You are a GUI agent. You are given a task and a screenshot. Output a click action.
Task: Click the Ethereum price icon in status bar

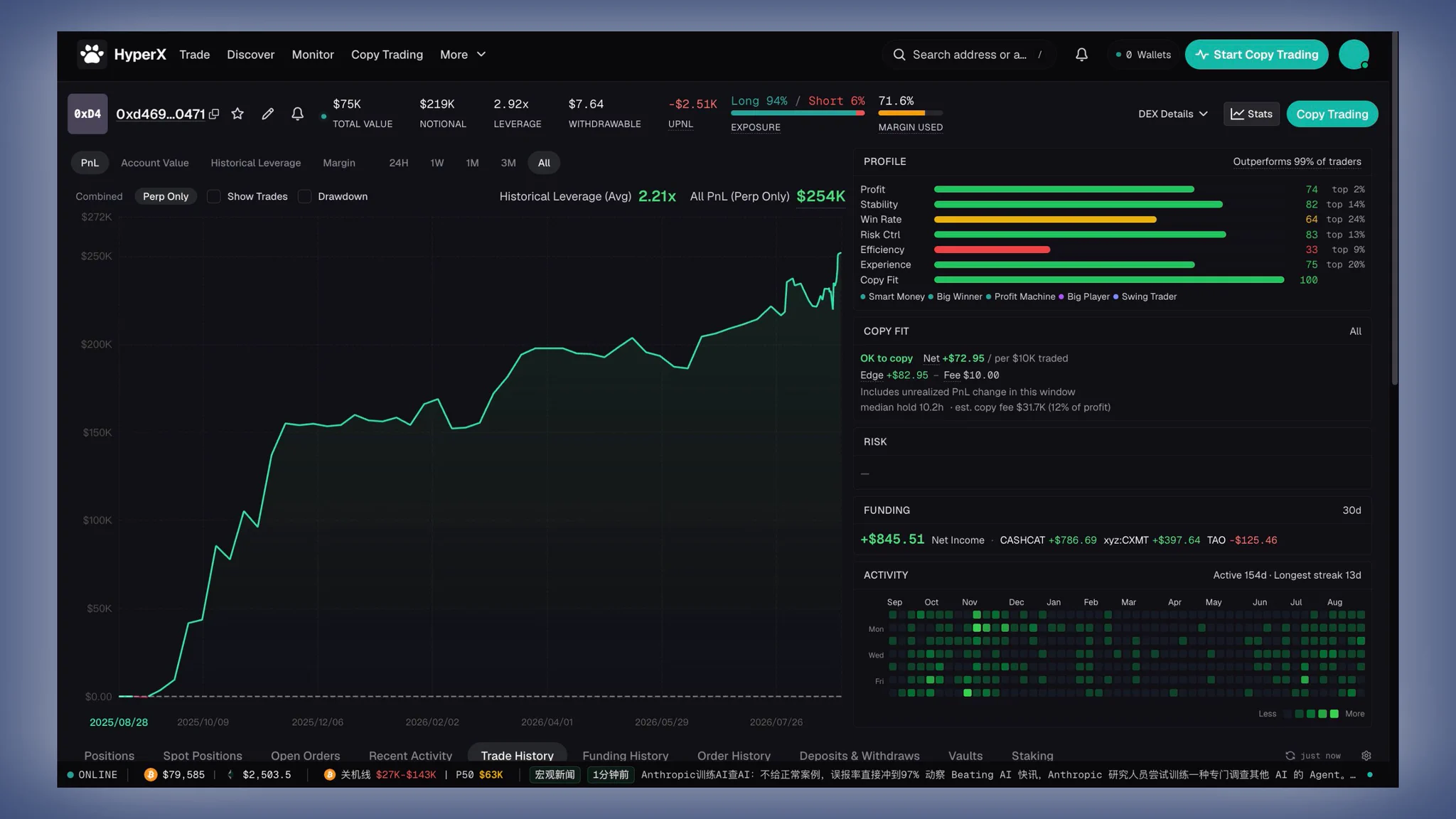coord(230,775)
